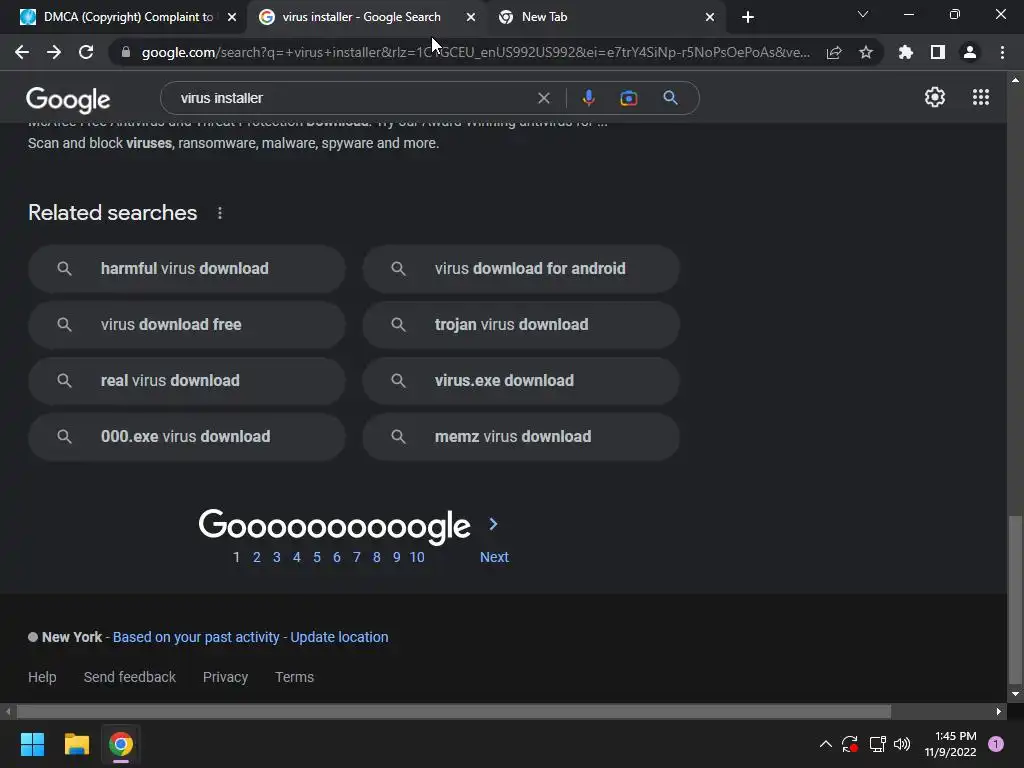Search for virus download free

coord(187,325)
